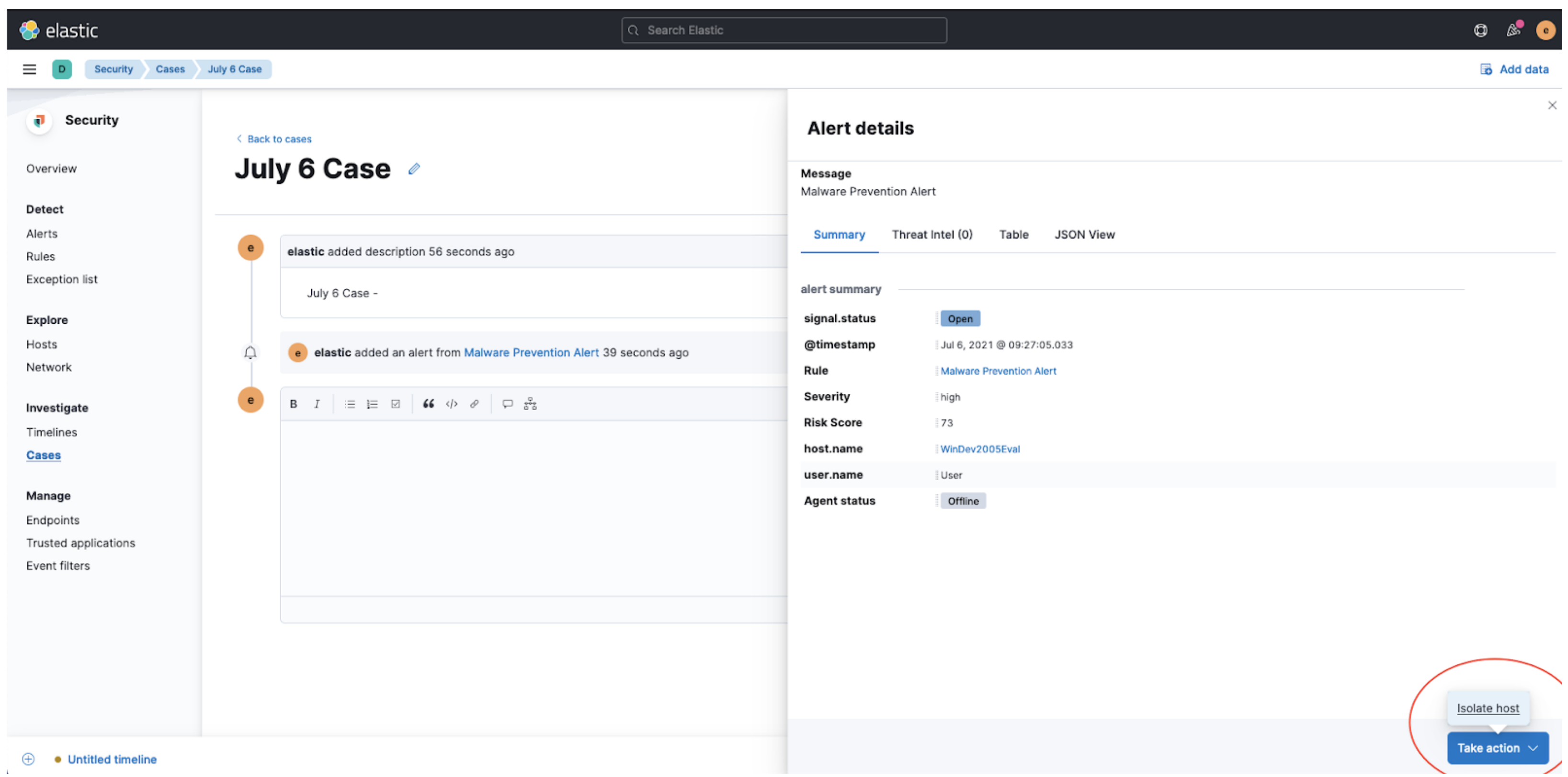Click the Search Elastic field

point(784,31)
